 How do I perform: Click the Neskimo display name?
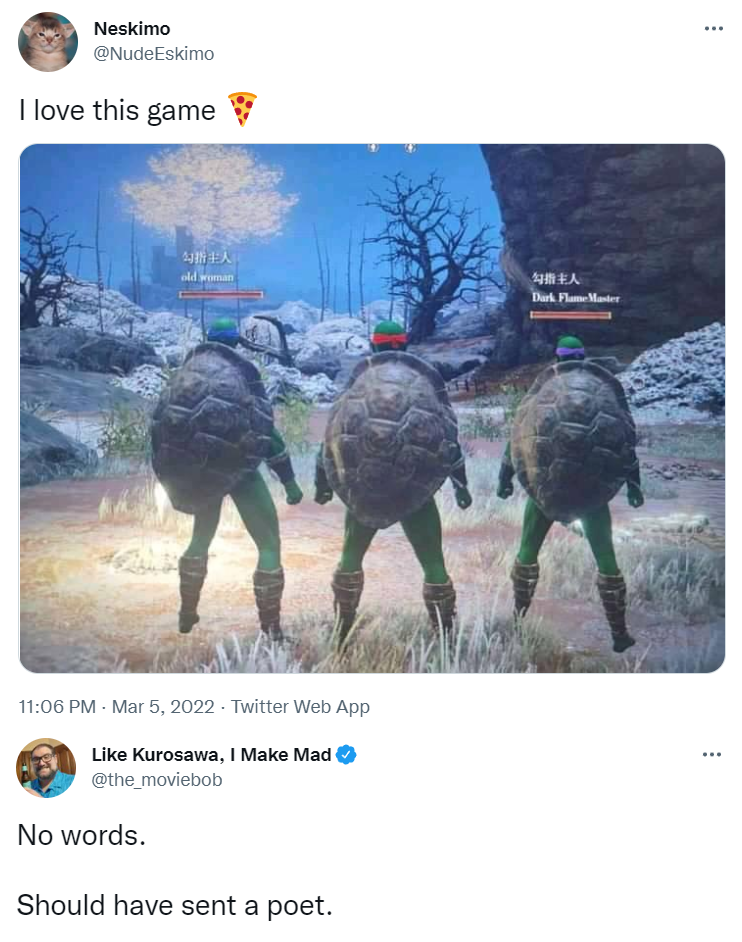(x=132, y=28)
